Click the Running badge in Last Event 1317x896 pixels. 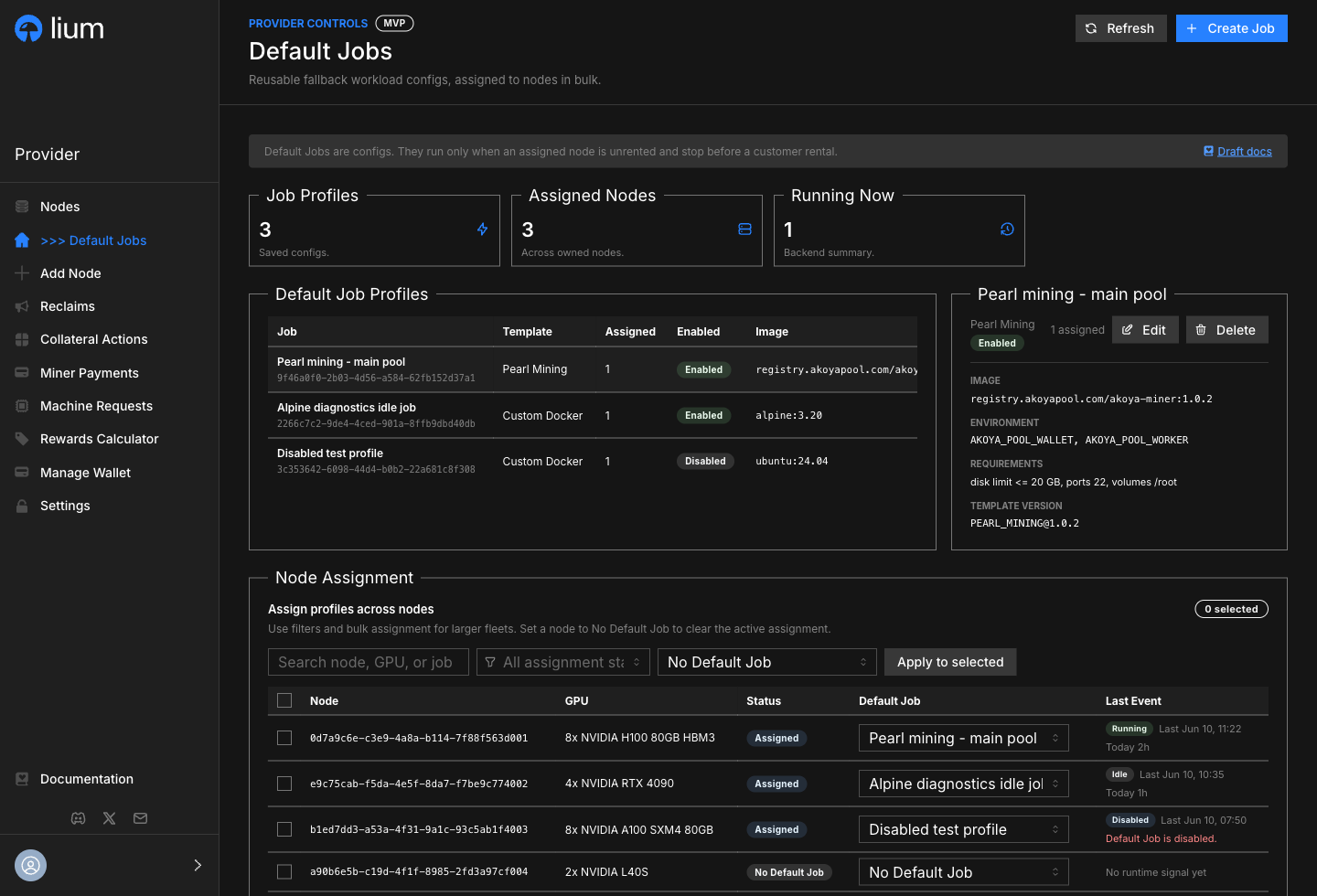pyautogui.click(x=1129, y=729)
